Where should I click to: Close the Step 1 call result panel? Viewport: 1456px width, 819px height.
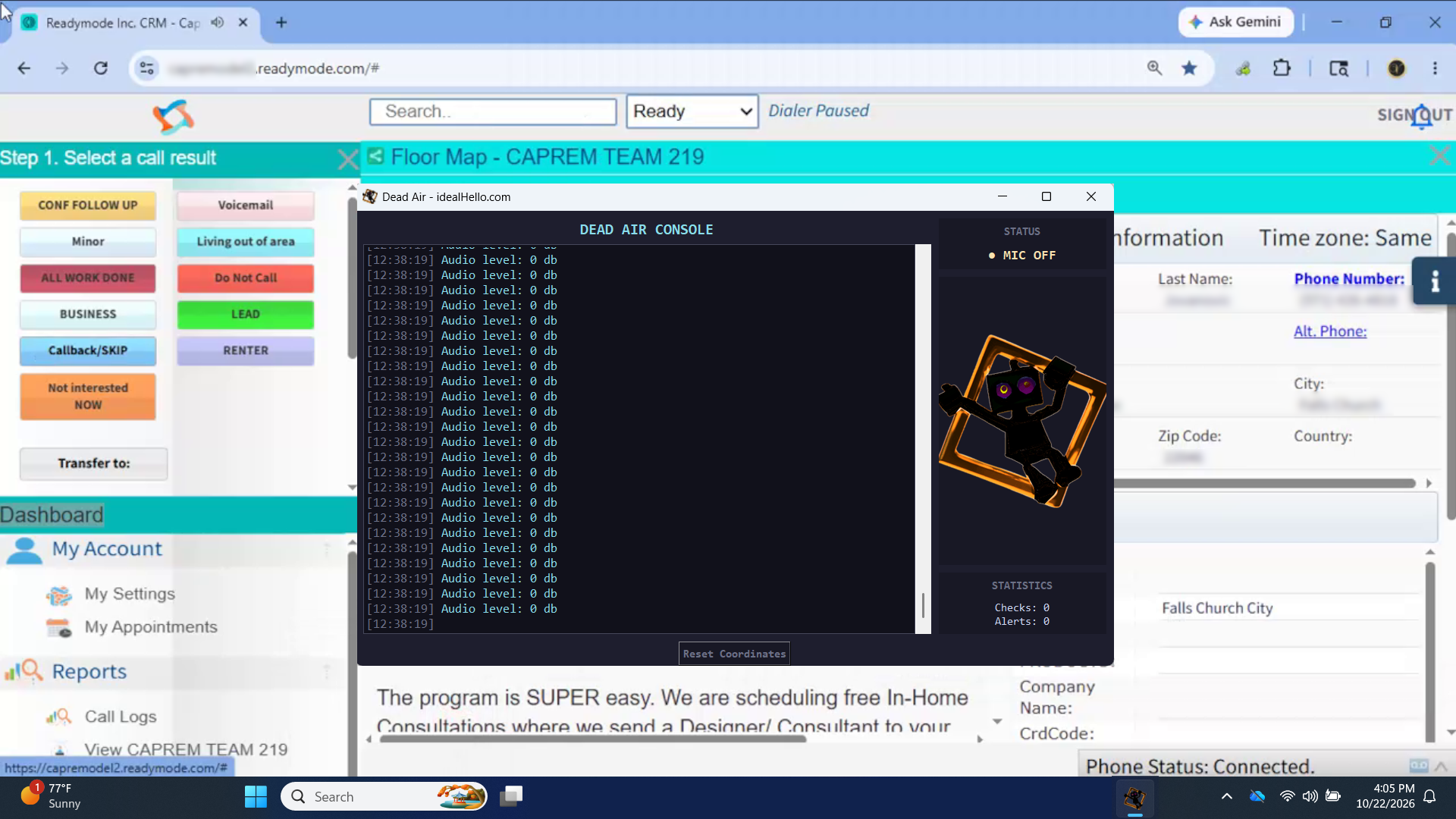(347, 159)
